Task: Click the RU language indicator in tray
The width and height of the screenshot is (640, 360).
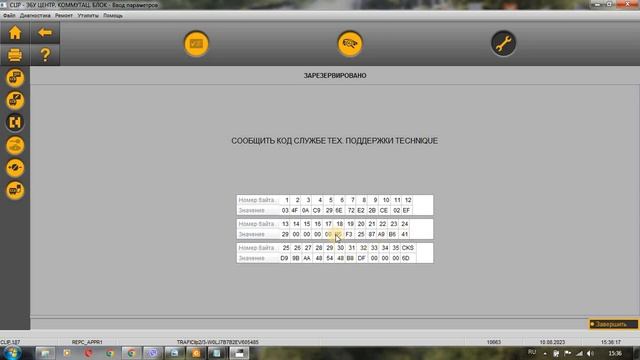Action: tap(532, 352)
